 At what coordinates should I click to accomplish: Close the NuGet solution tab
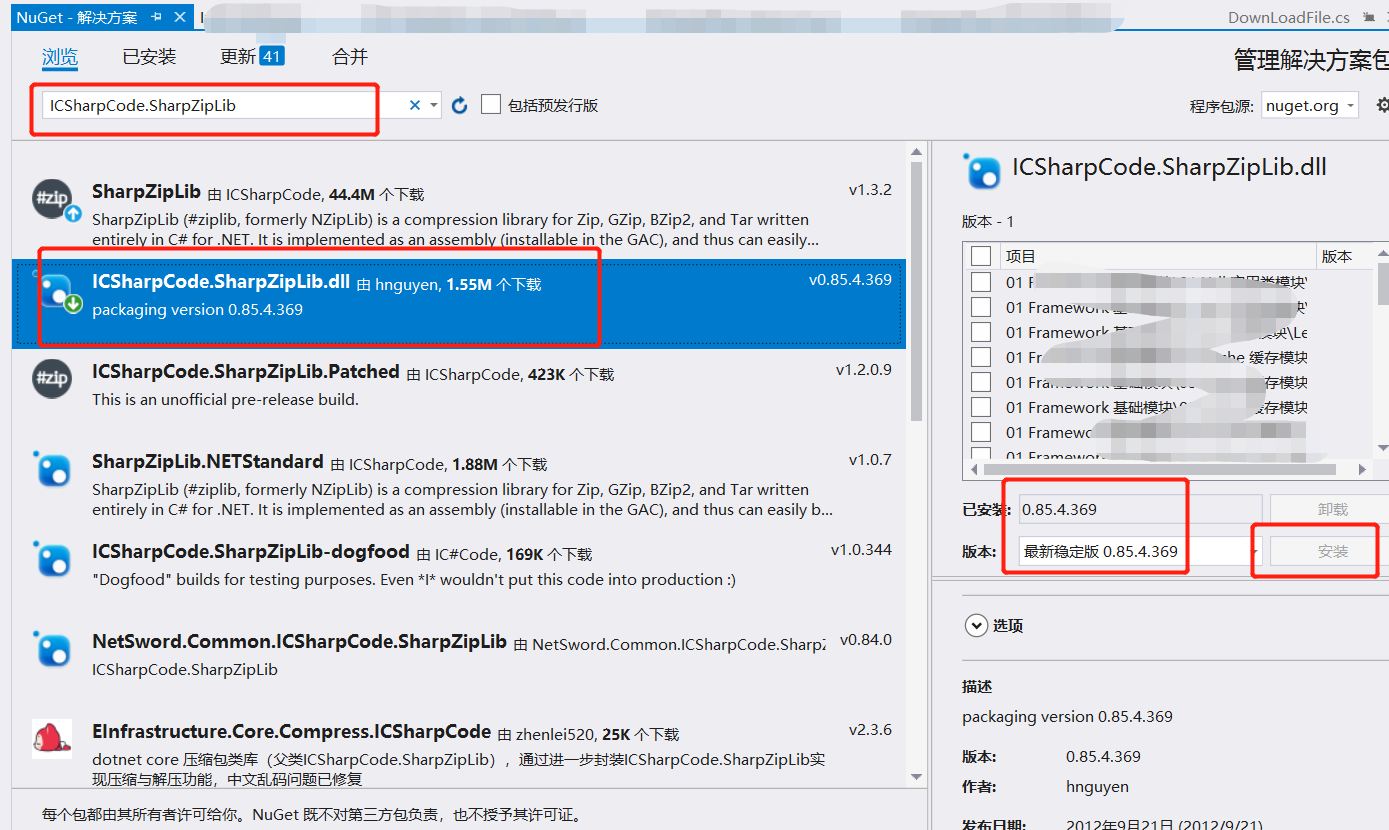180,18
